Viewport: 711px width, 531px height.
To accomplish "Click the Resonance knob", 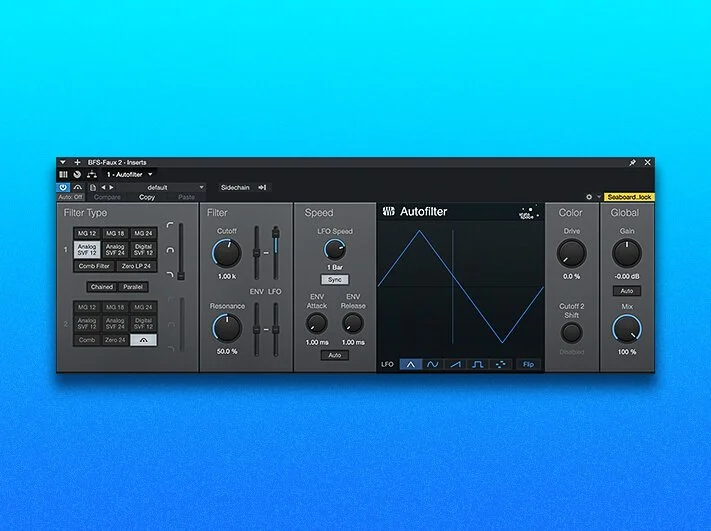I will tap(227, 328).
